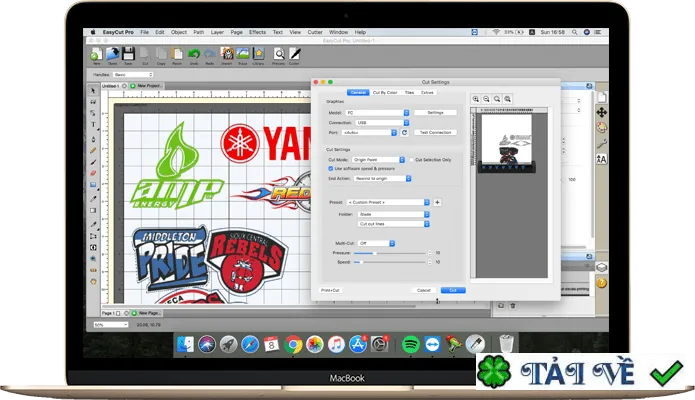Click the Speed slider

[x=390, y=262]
